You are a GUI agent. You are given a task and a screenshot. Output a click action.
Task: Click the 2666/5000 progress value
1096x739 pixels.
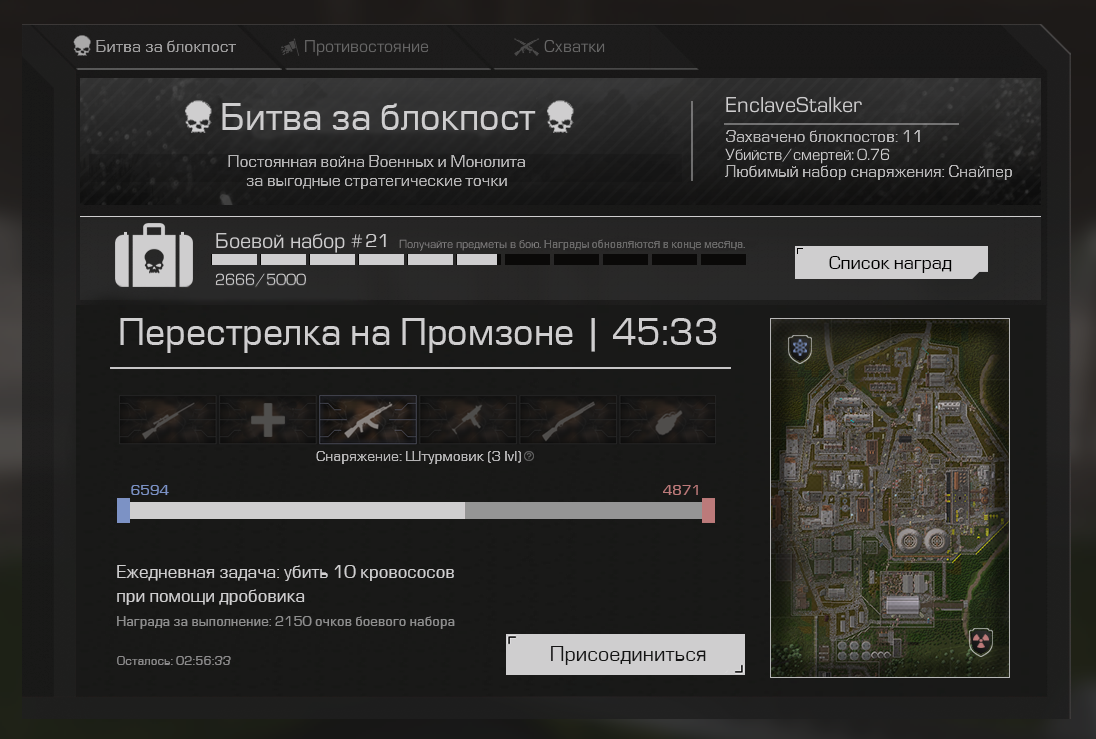(x=260, y=280)
